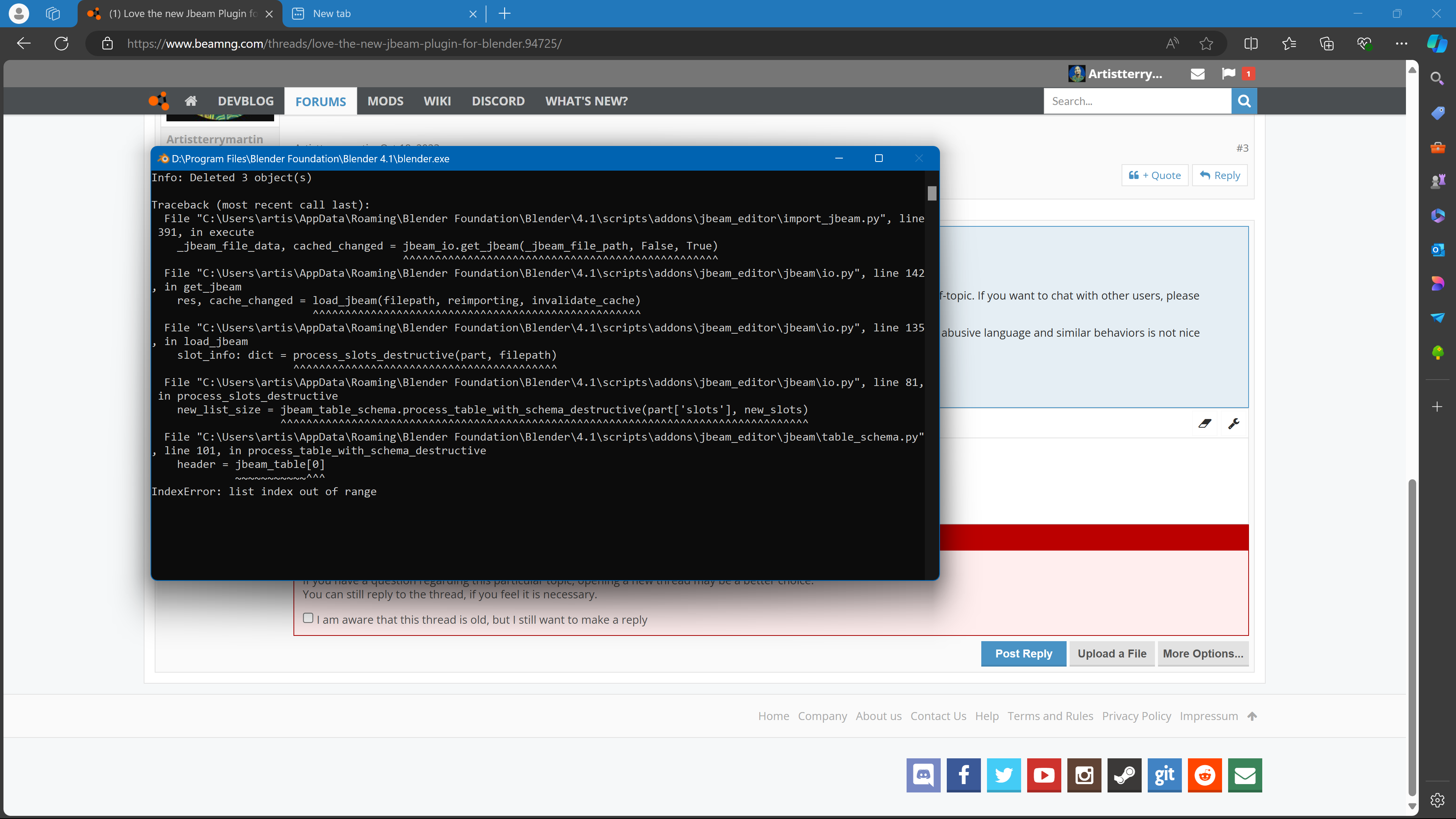Click the browser address bar URL
The image size is (1456, 819).
[344, 44]
